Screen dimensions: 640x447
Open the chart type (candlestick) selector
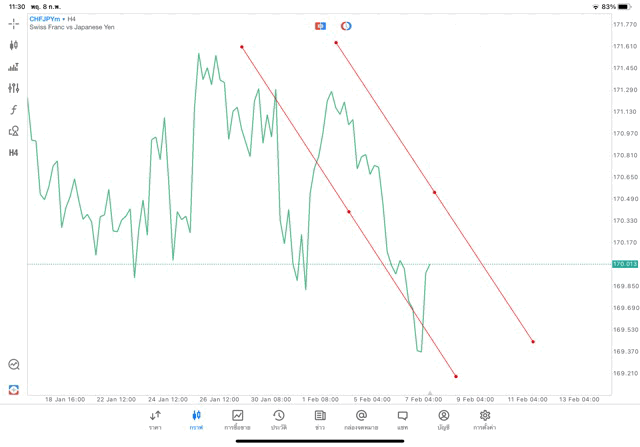pyautogui.click(x=14, y=45)
